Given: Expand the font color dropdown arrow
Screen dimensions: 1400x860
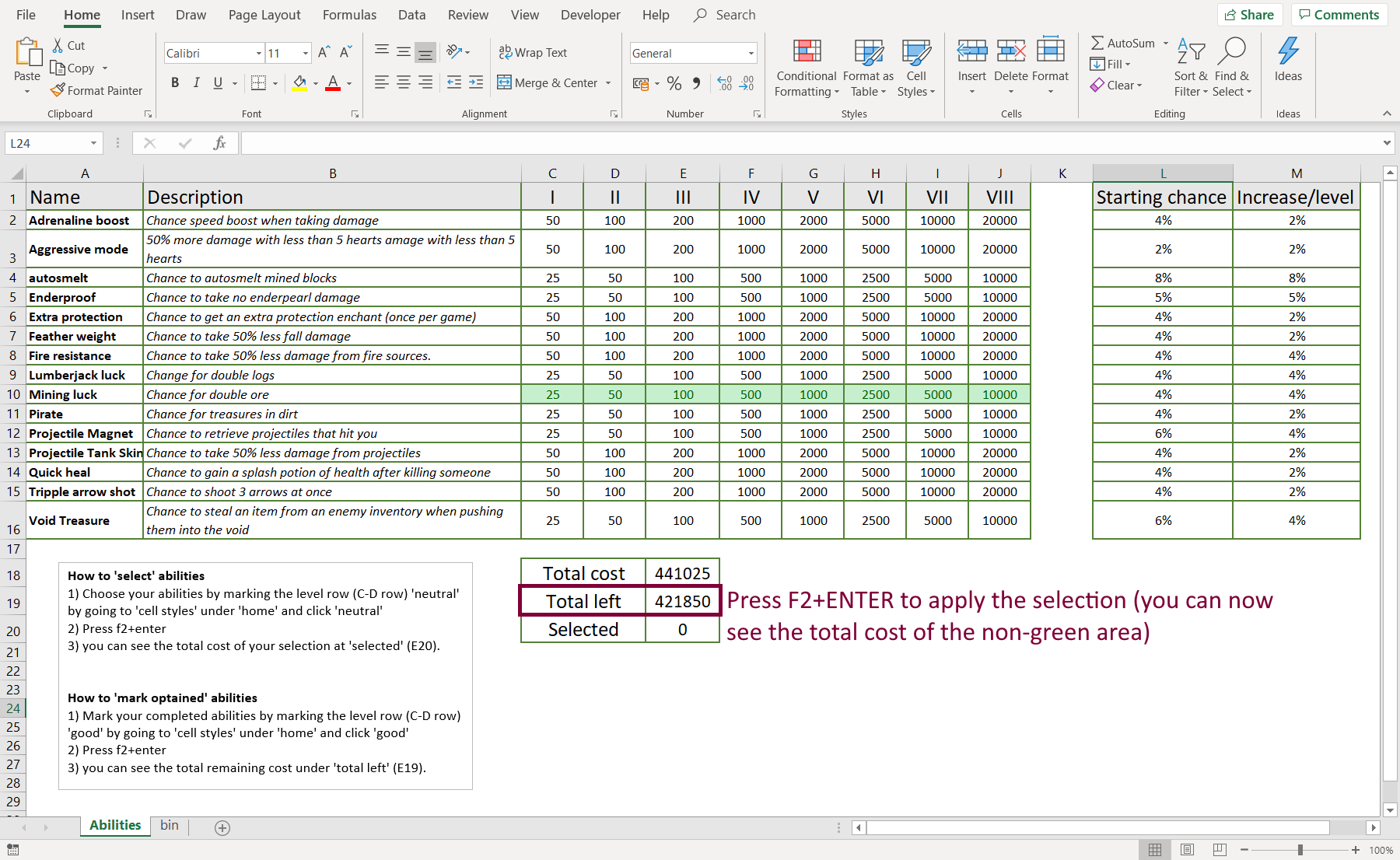Looking at the screenshot, I should pos(349,83).
